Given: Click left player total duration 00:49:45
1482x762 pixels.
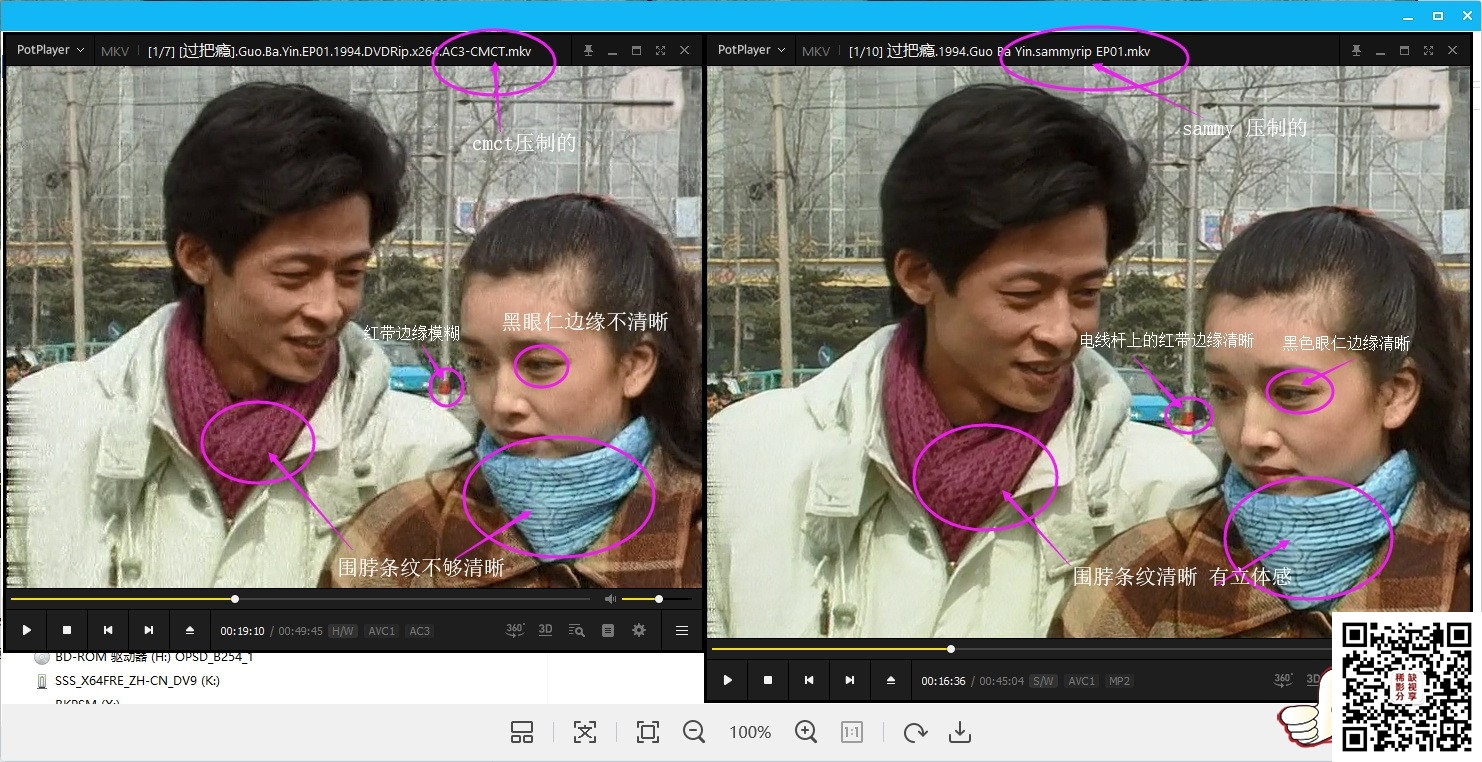Looking at the screenshot, I should 301,631.
